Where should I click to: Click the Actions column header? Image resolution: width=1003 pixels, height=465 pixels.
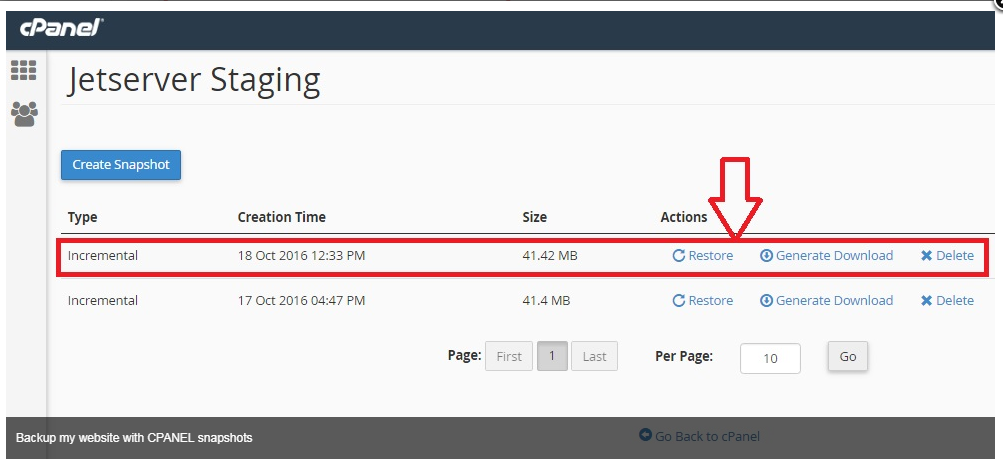(x=684, y=217)
